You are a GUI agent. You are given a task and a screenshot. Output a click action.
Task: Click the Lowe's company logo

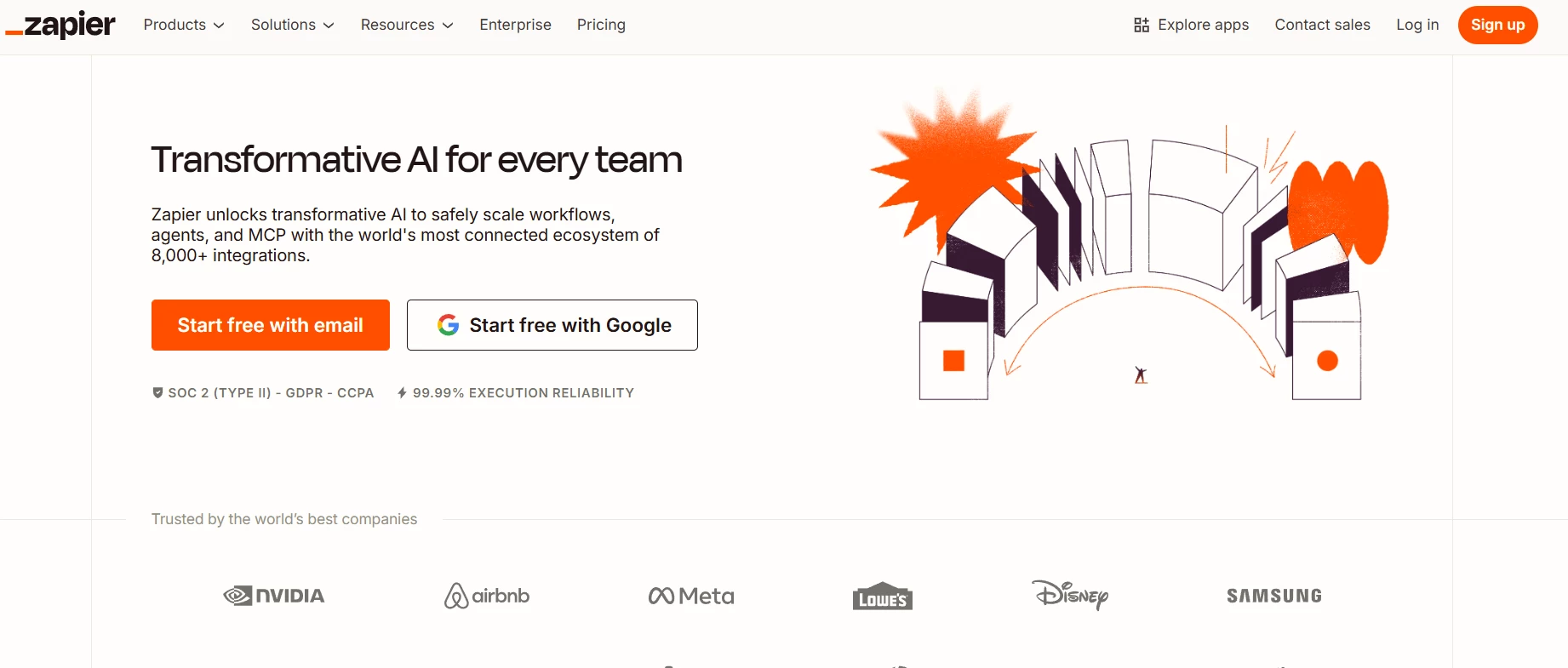pyautogui.click(x=883, y=596)
